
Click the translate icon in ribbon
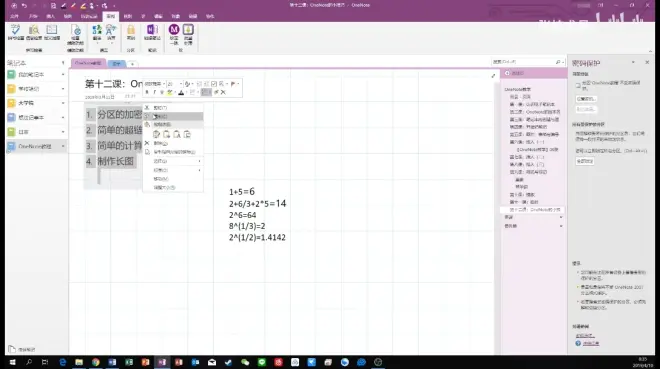tap(97, 30)
